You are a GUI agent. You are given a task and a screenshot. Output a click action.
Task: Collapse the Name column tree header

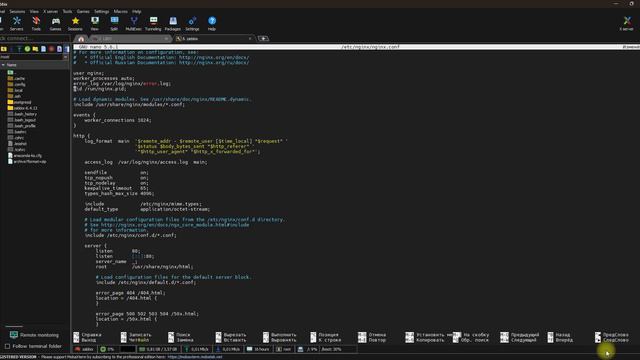[3, 65]
